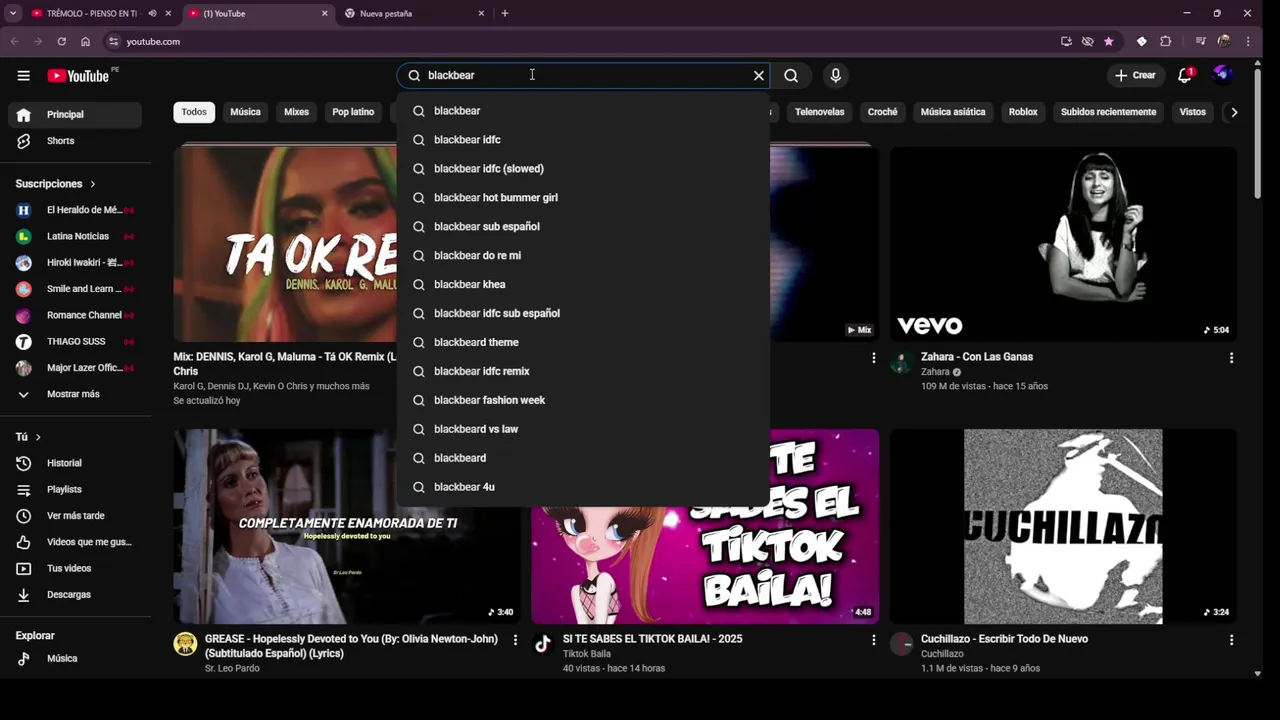The height and width of the screenshot is (720, 1280).
Task: Select the Roblox filter chip
Action: 1023,112
